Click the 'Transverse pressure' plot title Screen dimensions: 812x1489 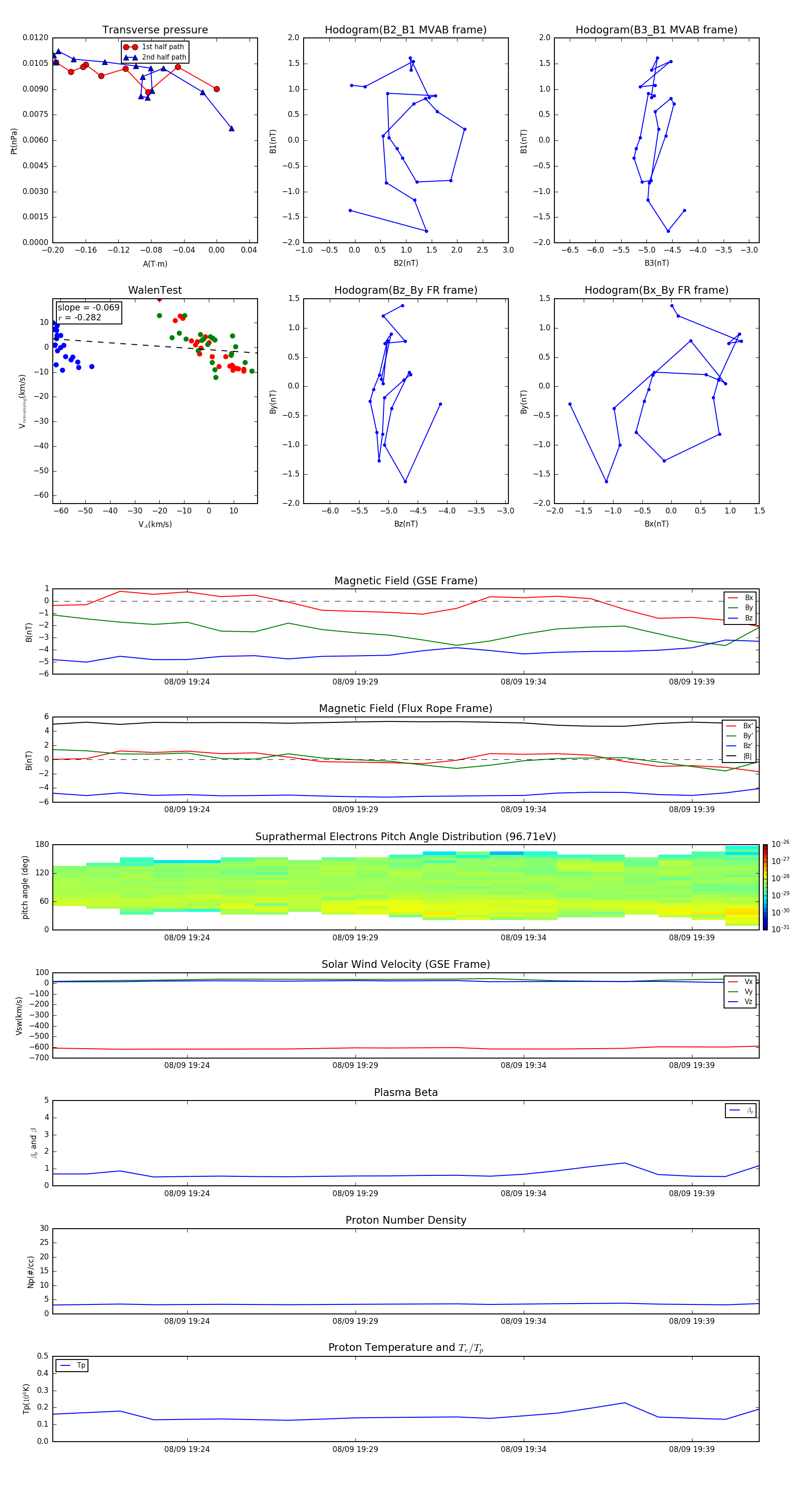(x=155, y=30)
